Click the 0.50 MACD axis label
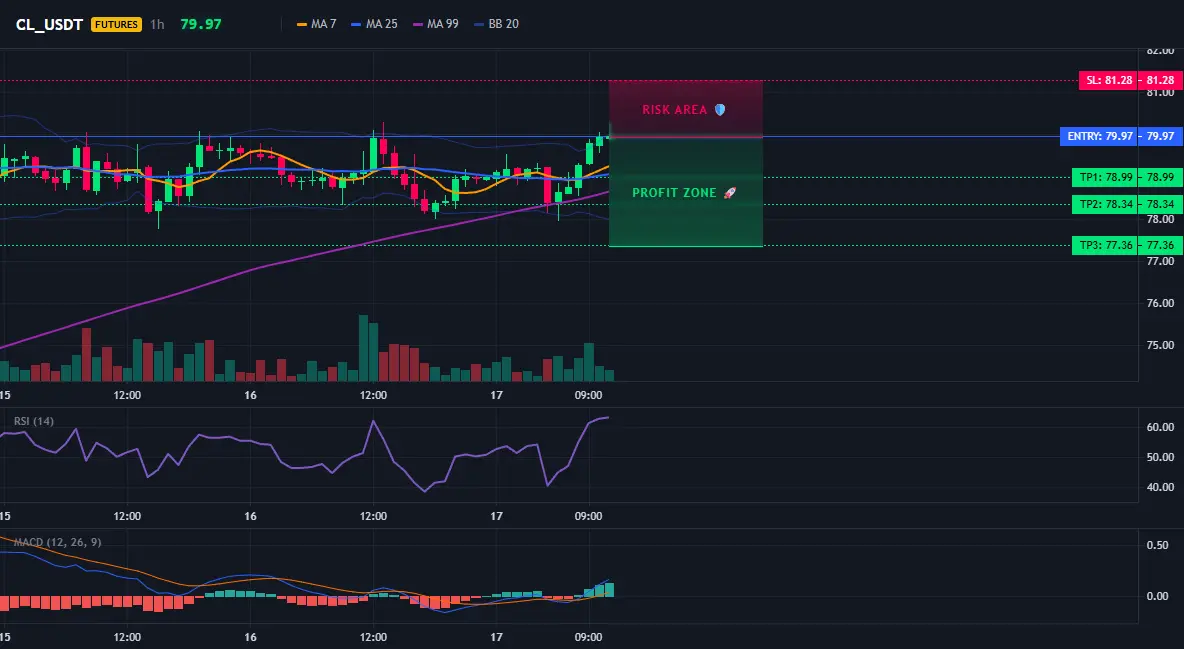Screen dimensions: 1184x649 click(x=1158, y=545)
